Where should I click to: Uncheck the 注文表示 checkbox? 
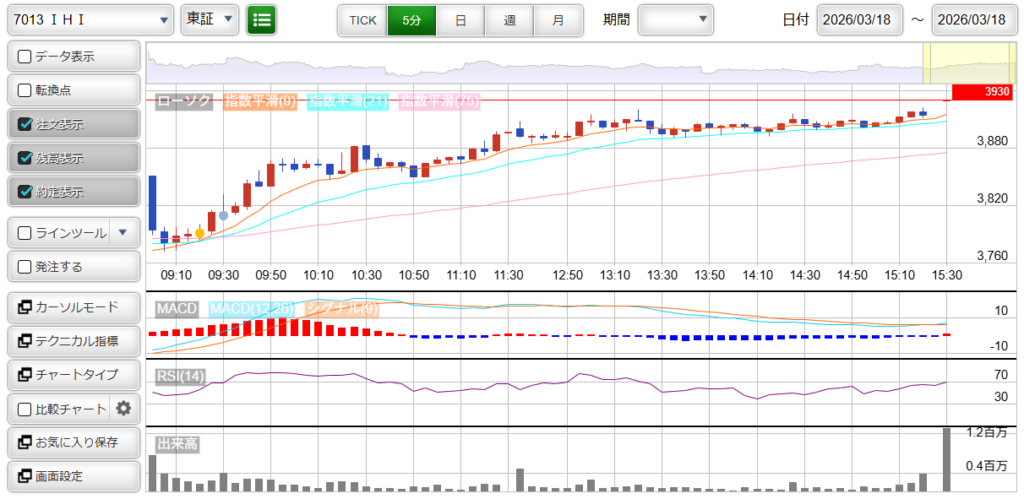tap(25, 125)
